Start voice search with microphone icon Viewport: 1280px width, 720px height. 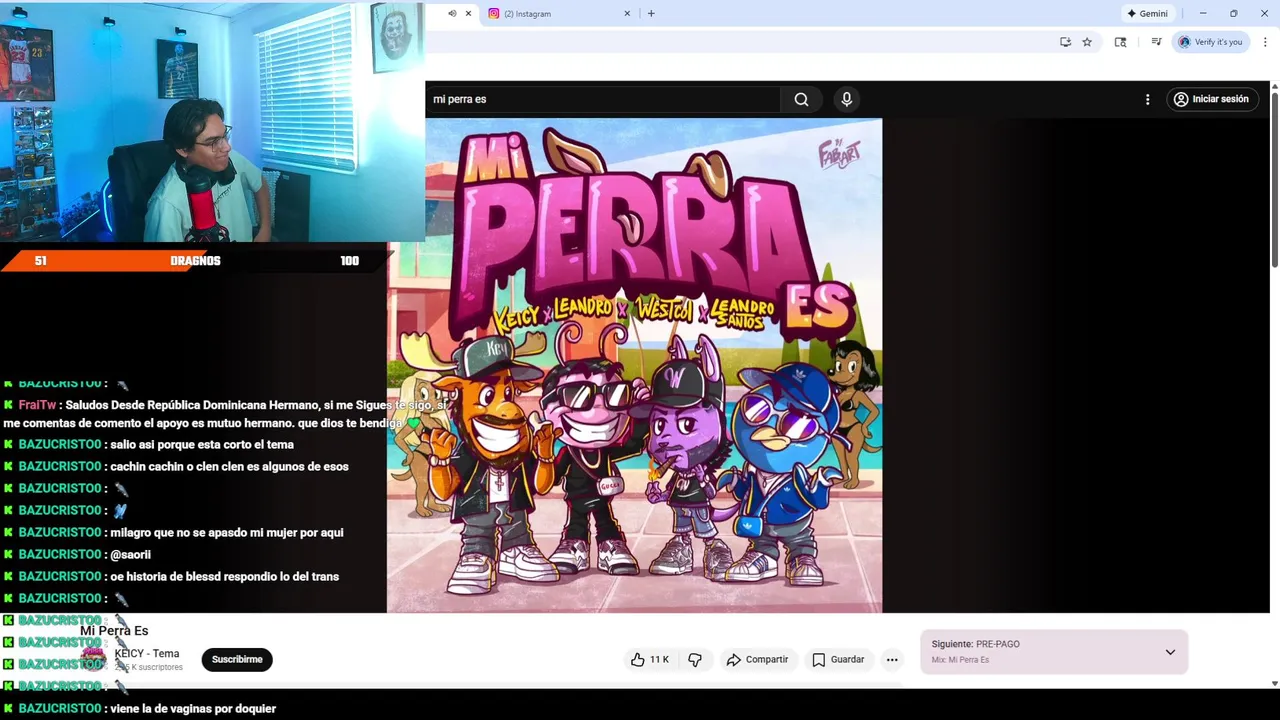[846, 99]
